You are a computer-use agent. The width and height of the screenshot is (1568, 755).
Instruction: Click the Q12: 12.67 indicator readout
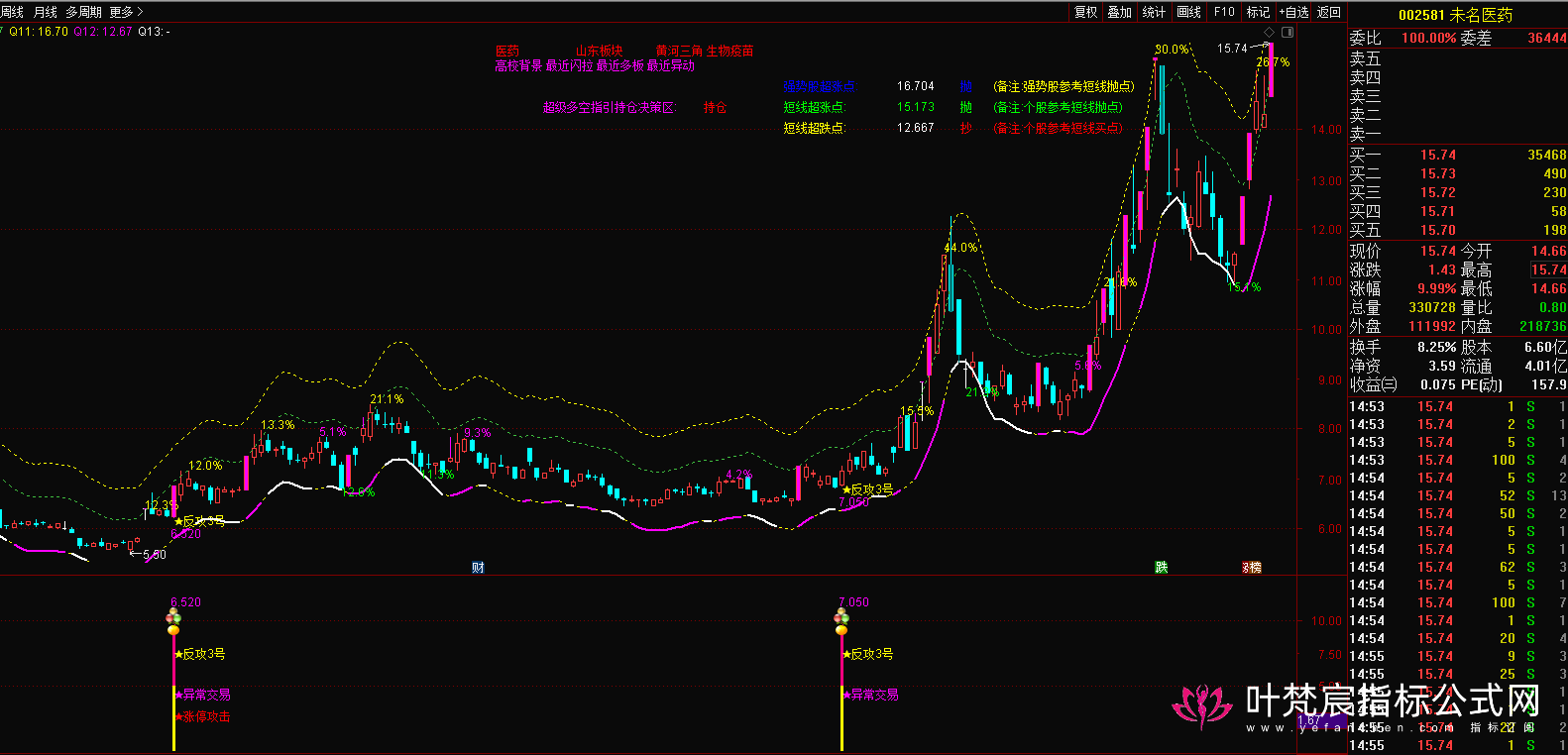(103, 32)
